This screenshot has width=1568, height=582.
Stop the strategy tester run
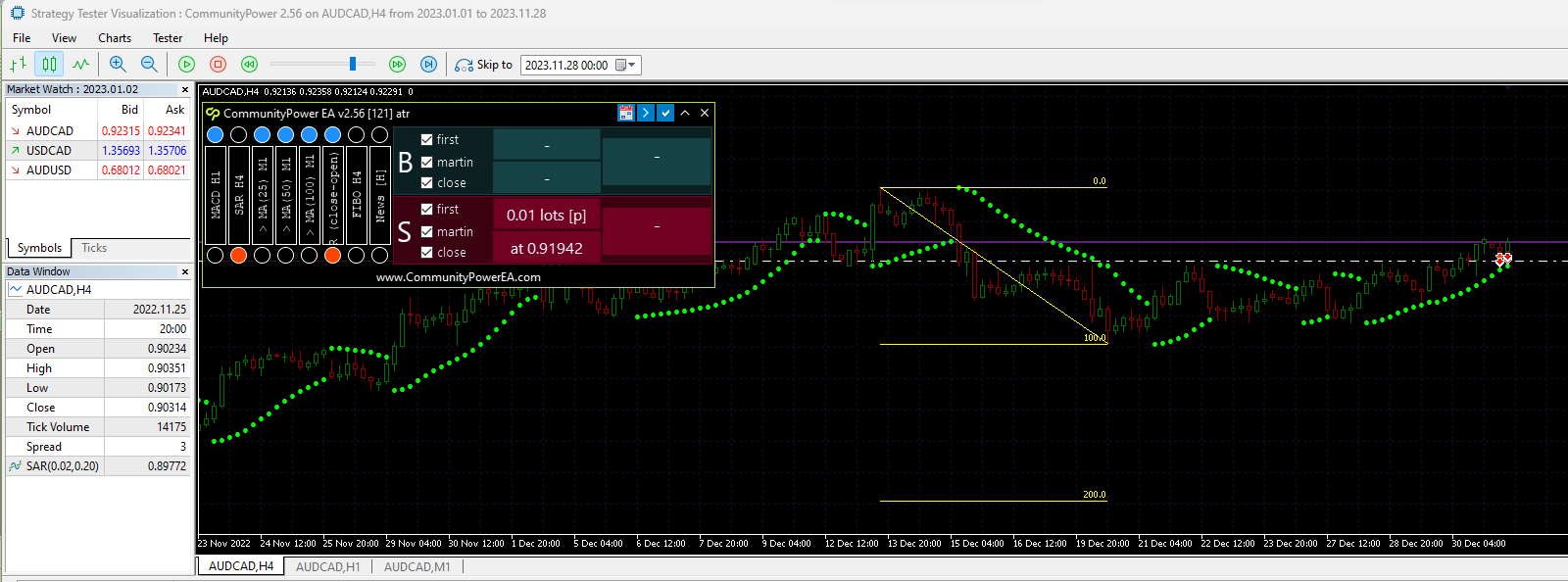click(x=219, y=65)
